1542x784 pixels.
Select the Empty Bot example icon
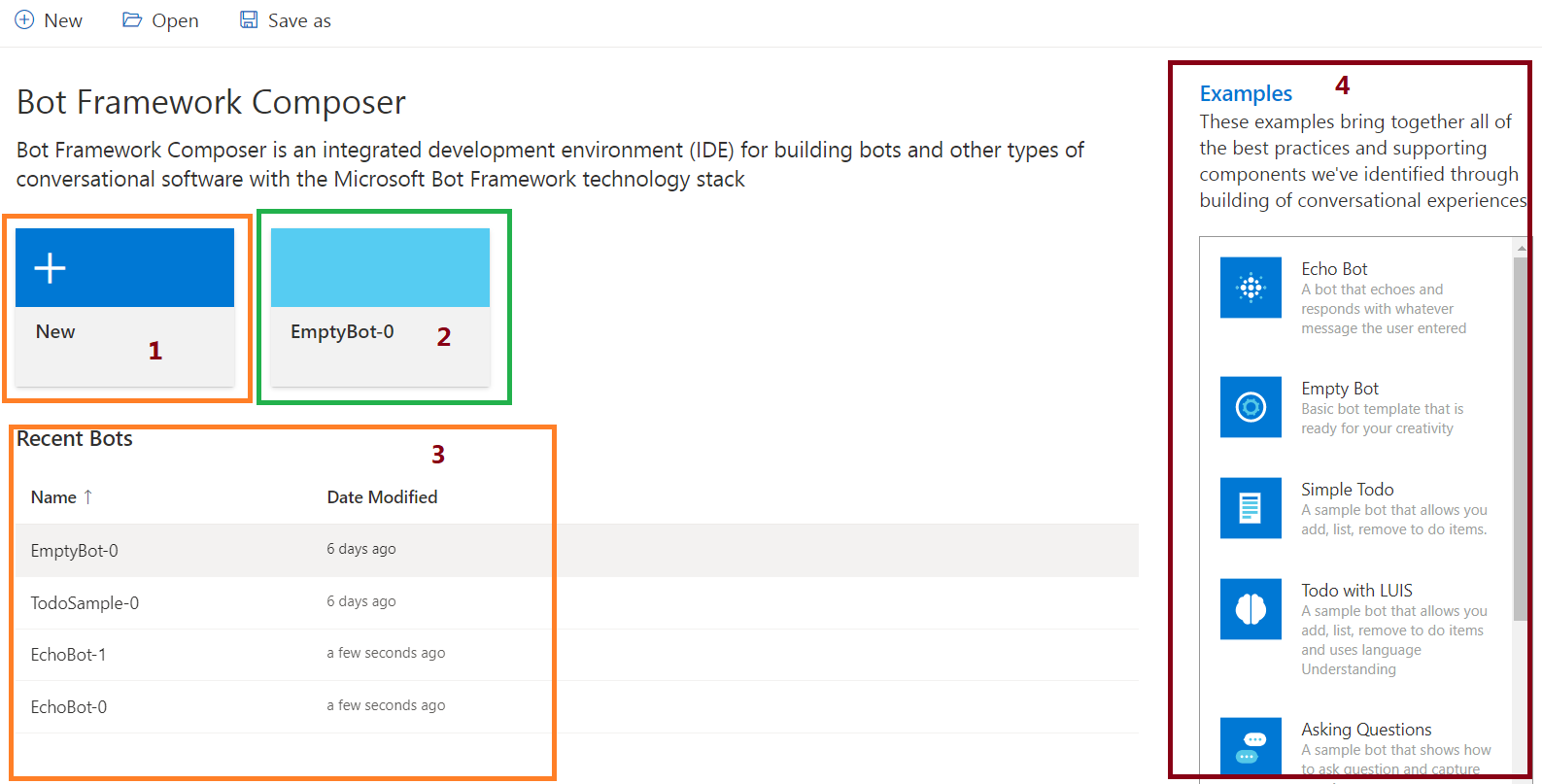pos(1251,406)
